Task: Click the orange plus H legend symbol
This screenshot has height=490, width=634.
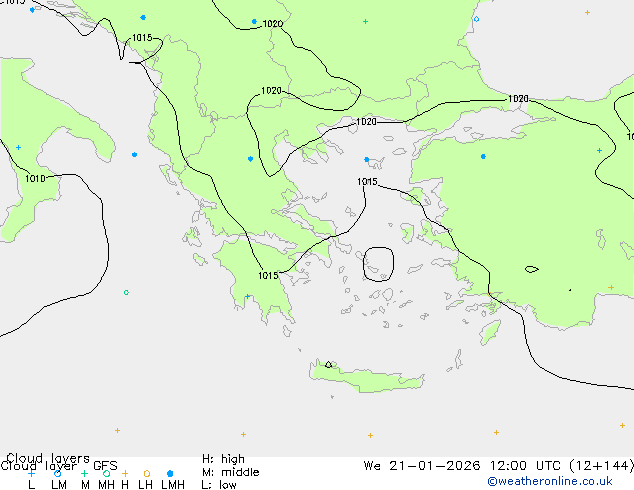Action: [x=125, y=473]
